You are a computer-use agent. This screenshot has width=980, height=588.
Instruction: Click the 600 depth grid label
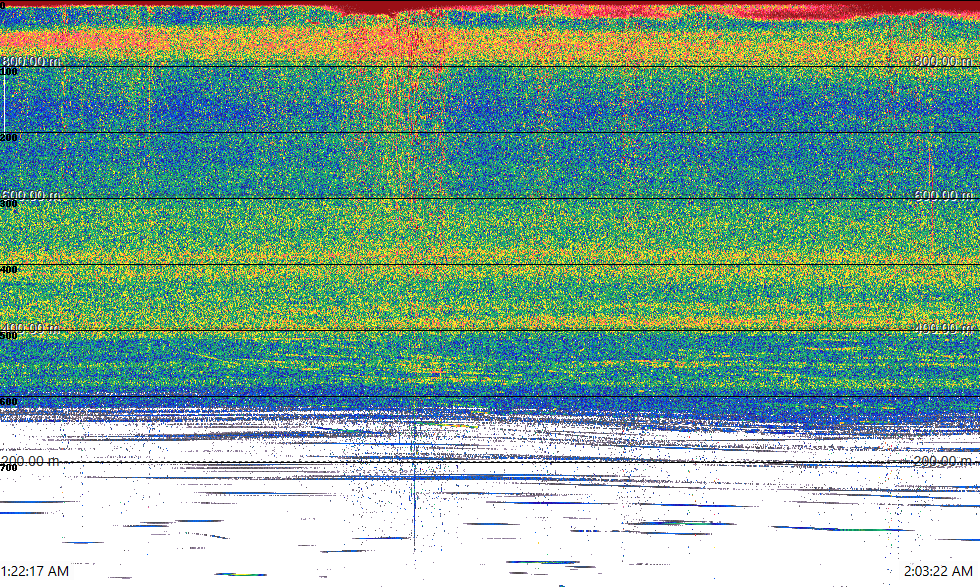click(x=9, y=402)
